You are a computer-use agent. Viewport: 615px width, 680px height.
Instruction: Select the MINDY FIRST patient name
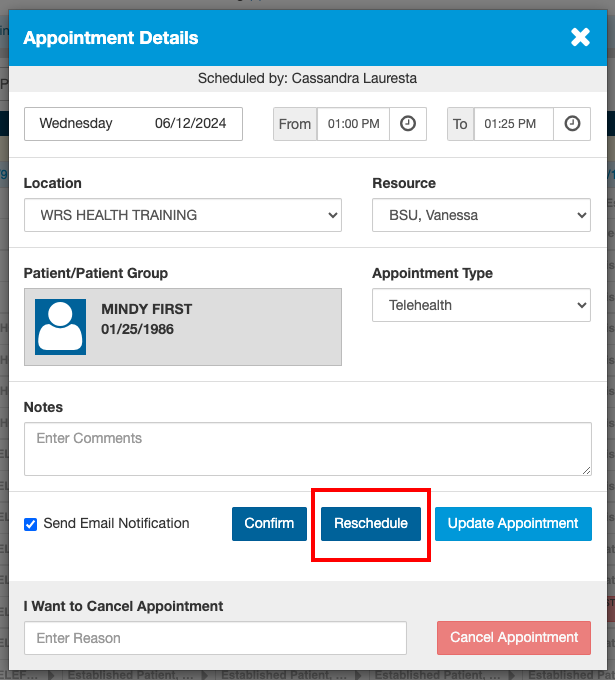(146, 309)
